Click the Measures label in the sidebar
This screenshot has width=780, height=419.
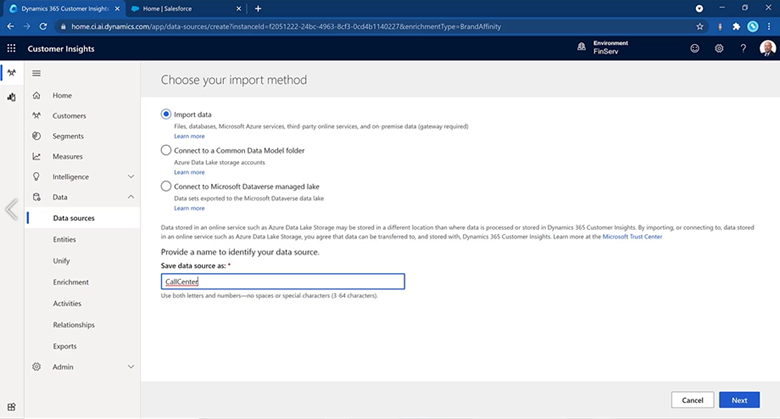(x=68, y=157)
